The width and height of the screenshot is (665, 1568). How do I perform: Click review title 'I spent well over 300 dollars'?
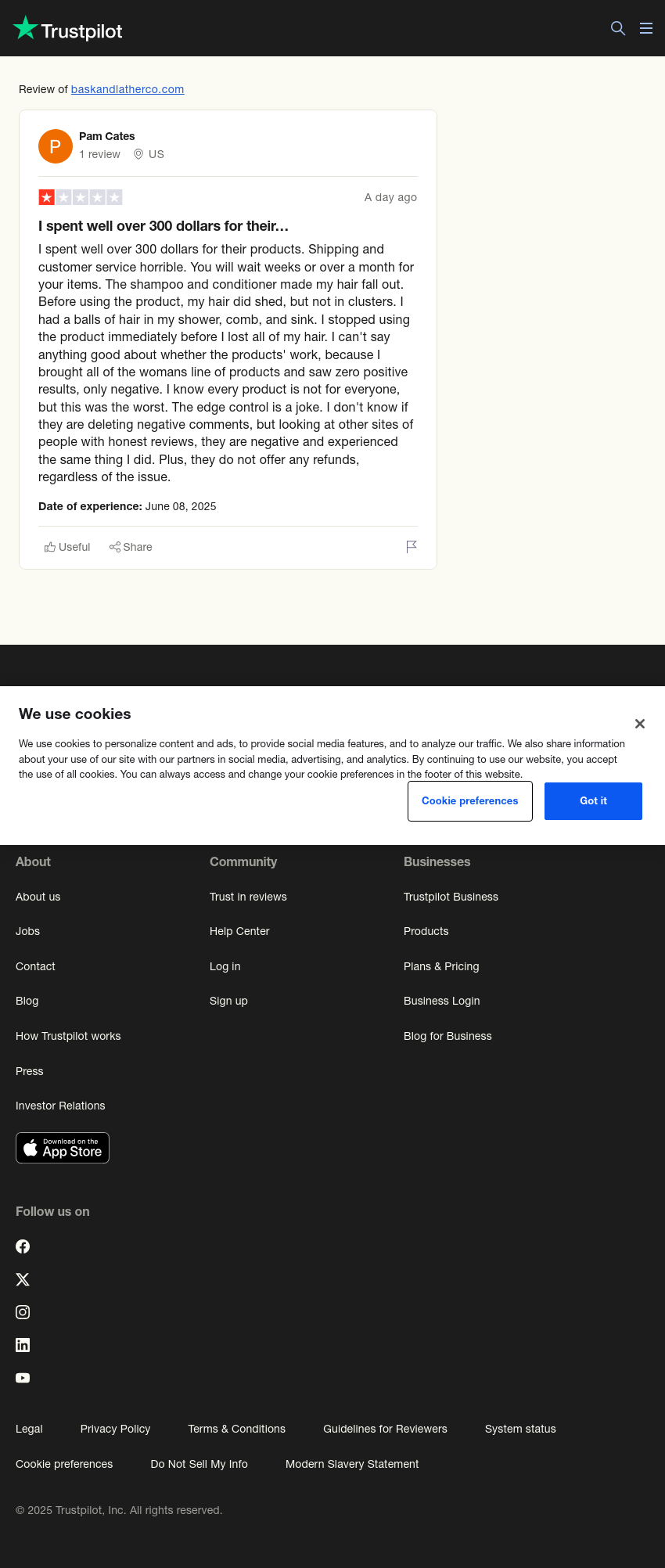pyautogui.click(x=164, y=226)
